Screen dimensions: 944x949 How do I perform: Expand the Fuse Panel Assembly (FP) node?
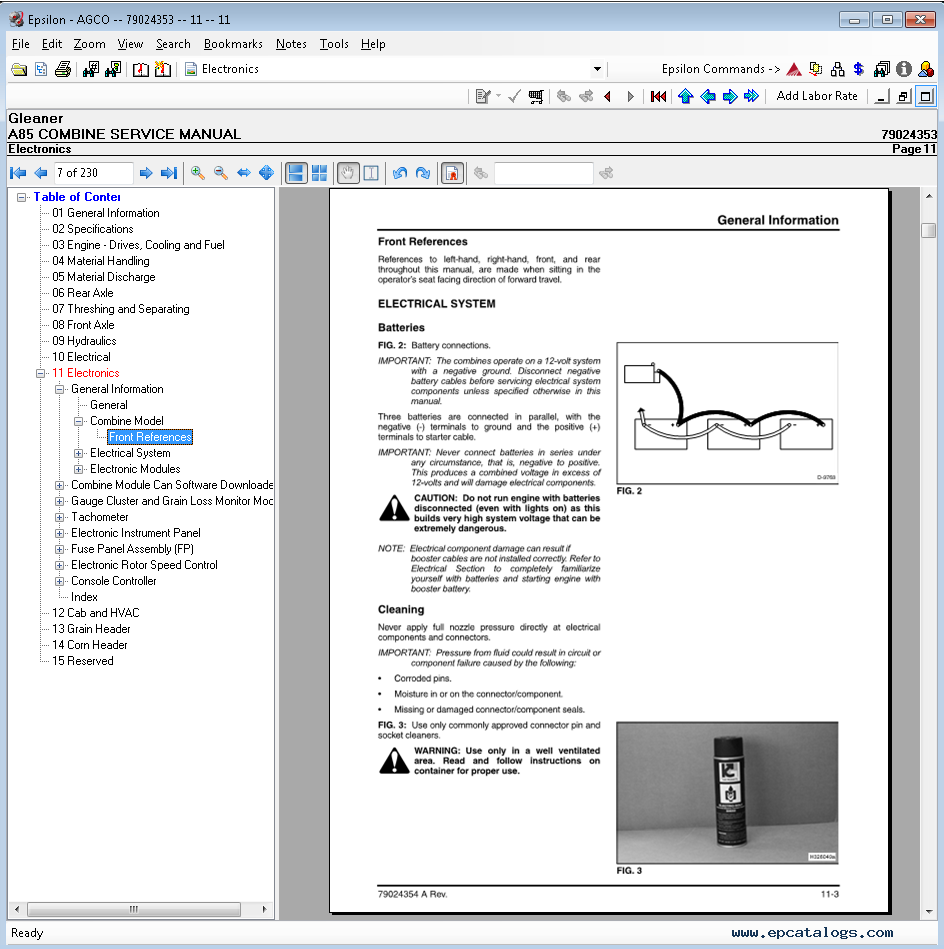click(59, 550)
